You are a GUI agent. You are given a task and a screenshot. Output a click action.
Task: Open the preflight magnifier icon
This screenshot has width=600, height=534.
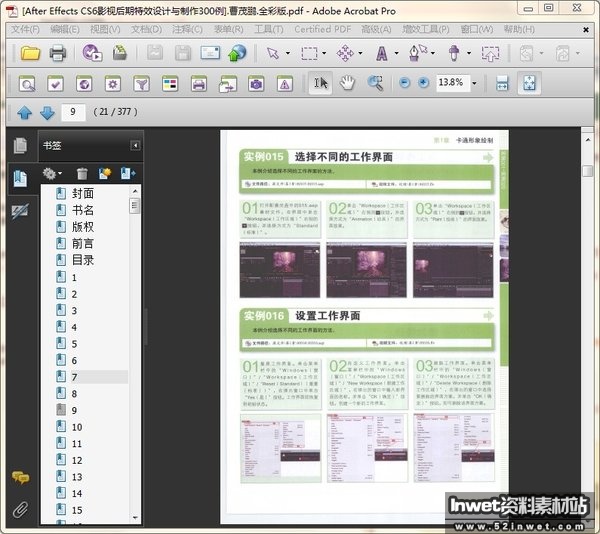point(27,83)
